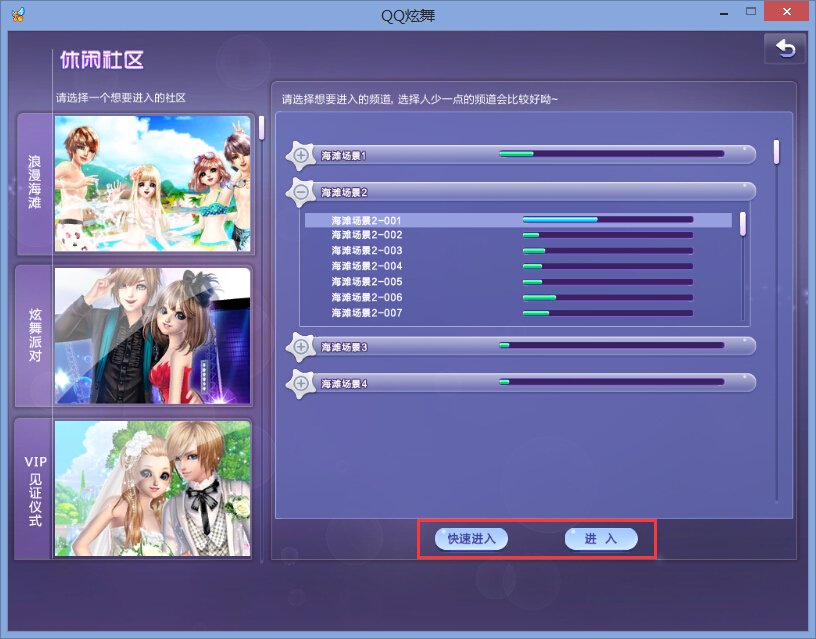Select channel 海滩场景2-006
Image resolution: width=816 pixels, height=639 pixels.
pyautogui.click(x=518, y=298)
